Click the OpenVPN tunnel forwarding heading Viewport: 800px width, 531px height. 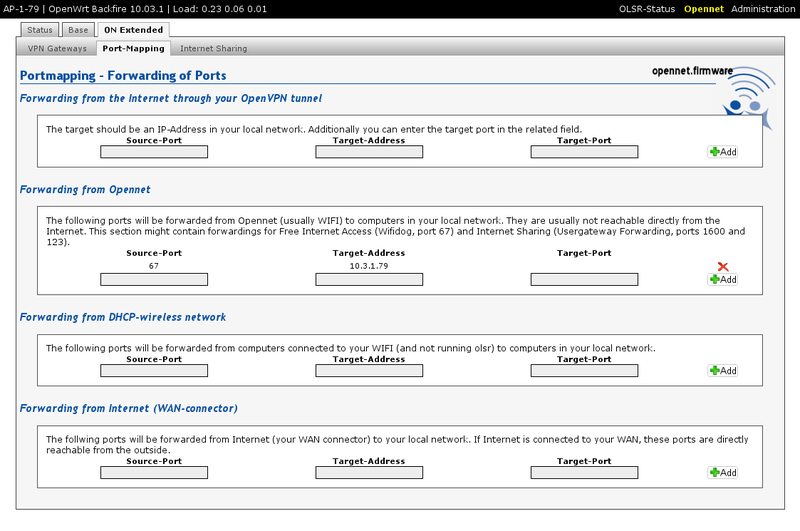170,98
